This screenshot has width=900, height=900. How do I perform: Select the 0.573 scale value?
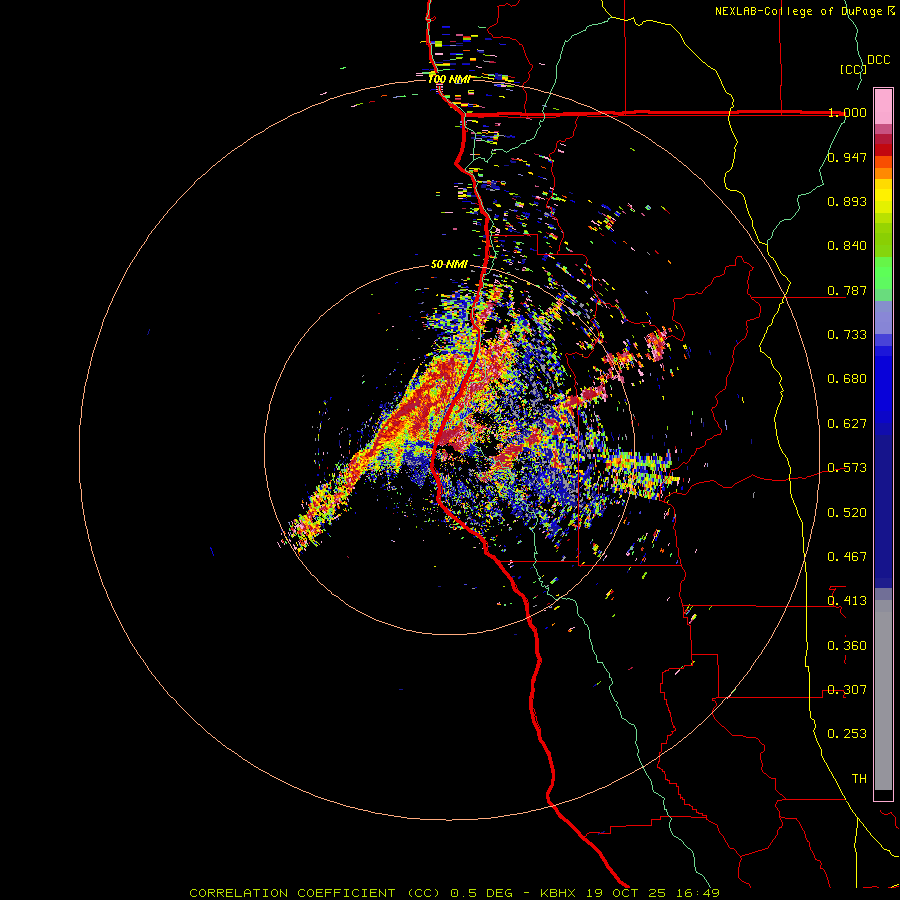pyautogui.click(x=847, y=468)
